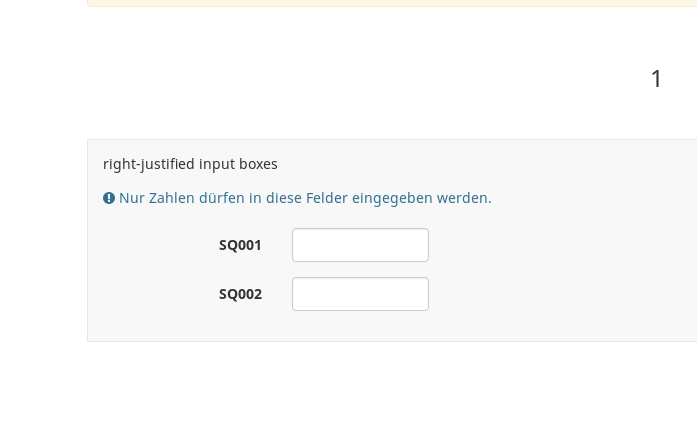The height and width of the screenshot is (430, 697).
Task: Click the blue info icon beside the hint
Action: (109, 198)
